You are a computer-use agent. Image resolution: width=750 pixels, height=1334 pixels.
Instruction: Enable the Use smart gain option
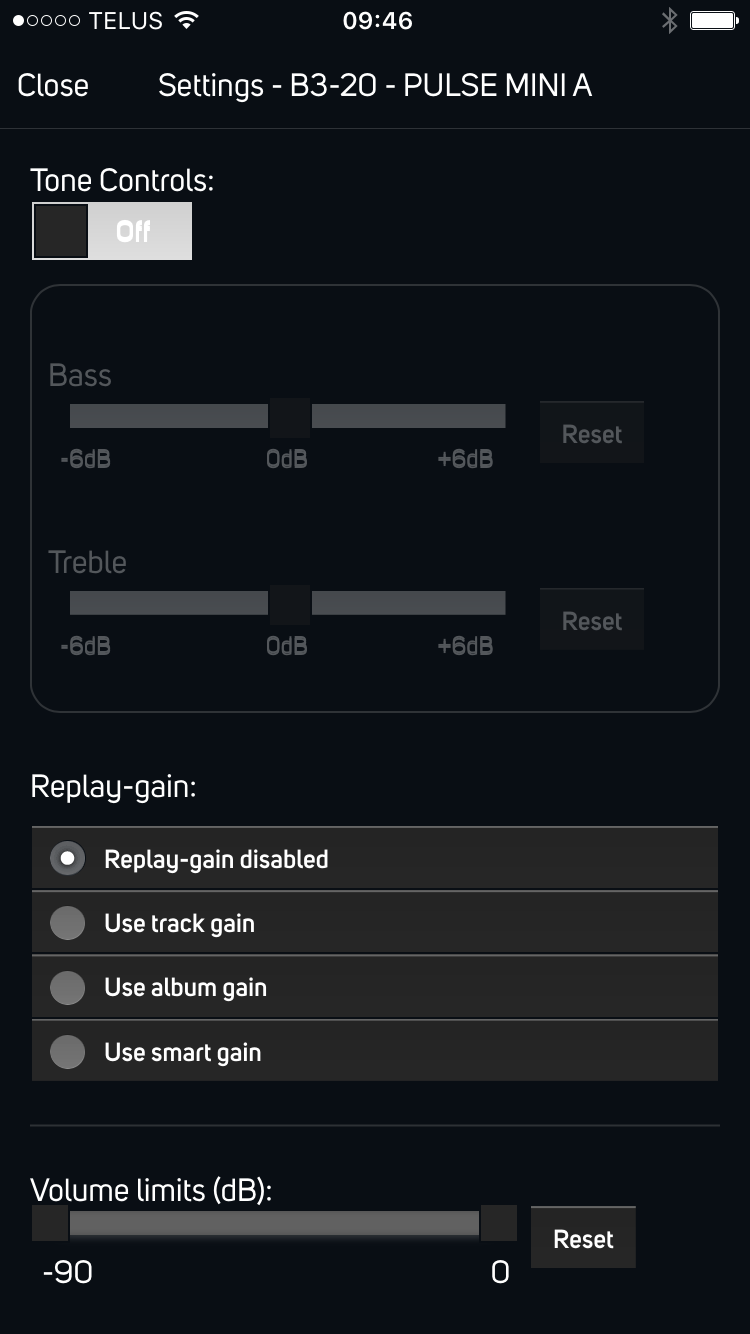tap(68, 1052)
